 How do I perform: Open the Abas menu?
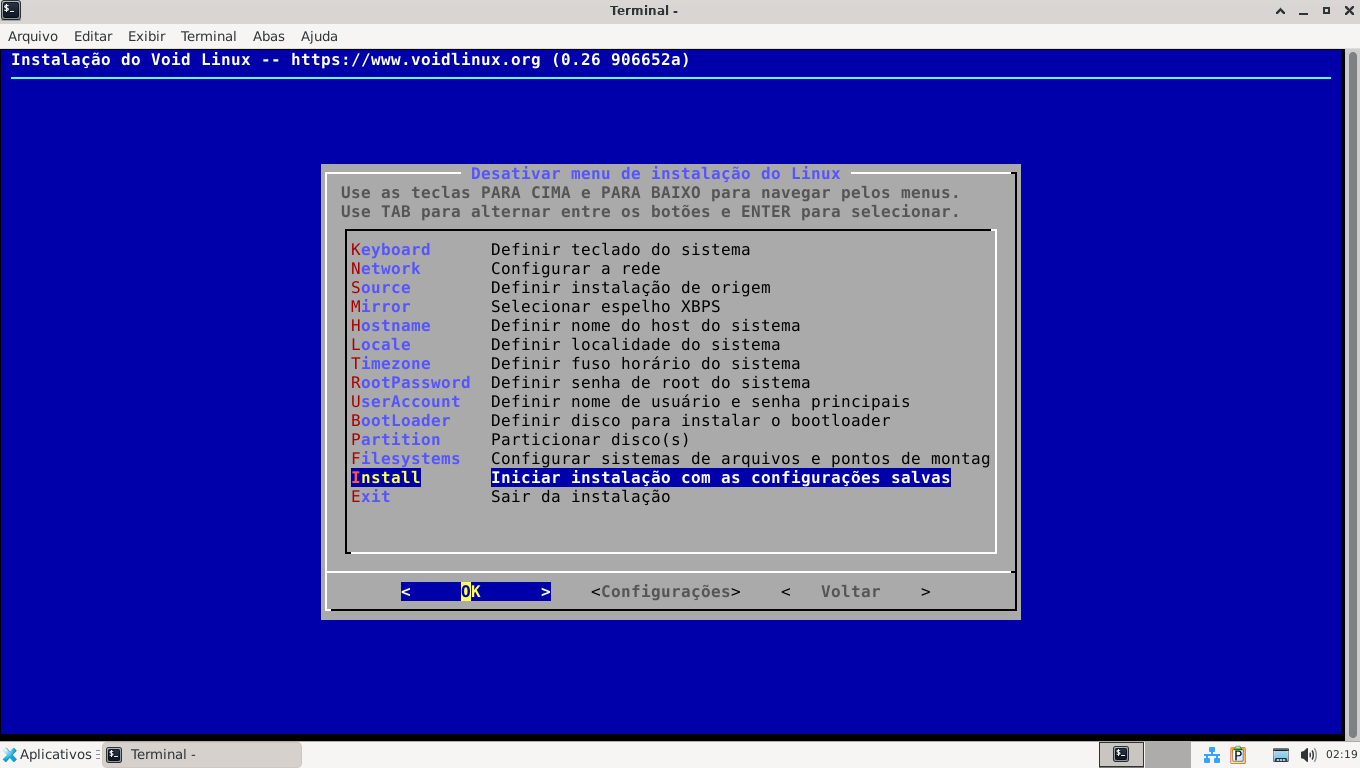[x=269, y=36]
